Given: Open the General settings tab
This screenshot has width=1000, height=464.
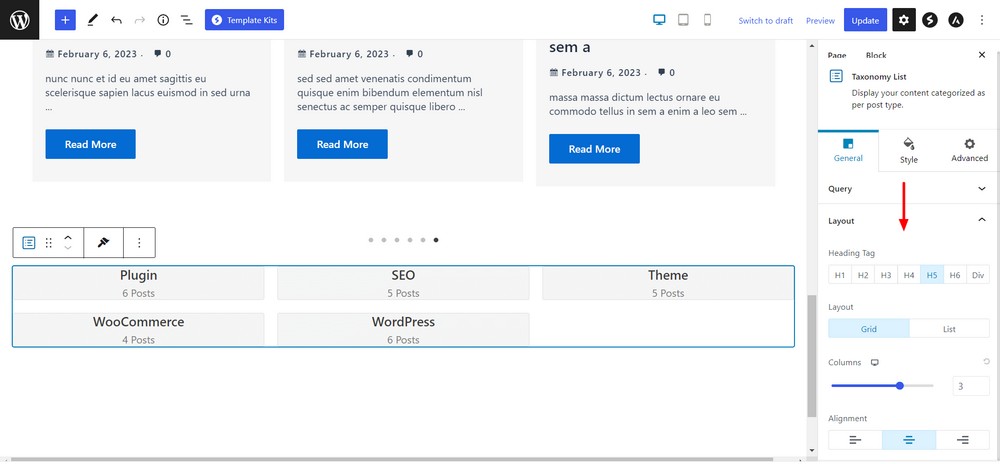Looking at the screenshot, I should coord(848,151).
